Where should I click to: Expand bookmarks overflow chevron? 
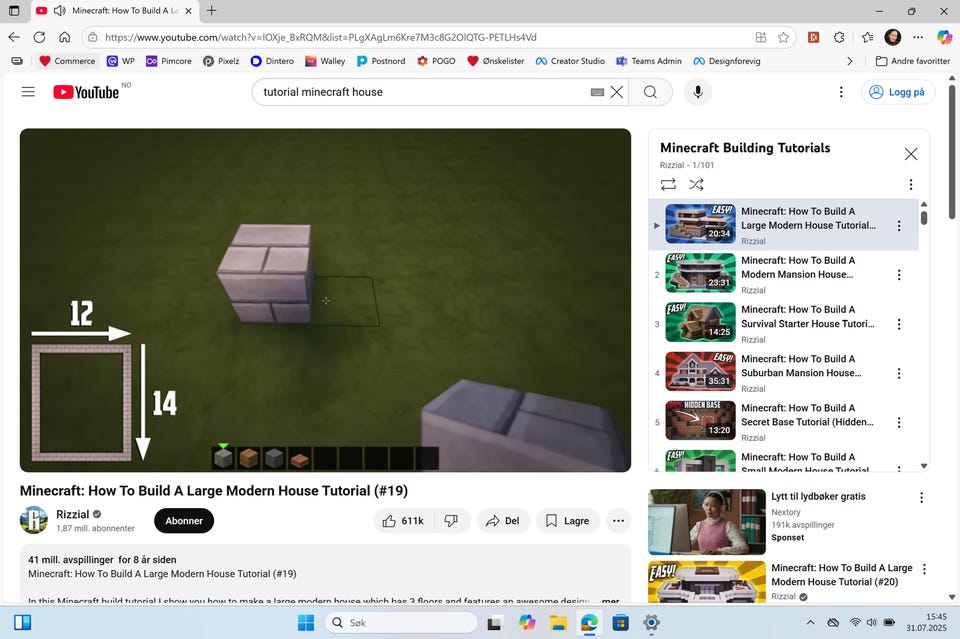[849, 61]
